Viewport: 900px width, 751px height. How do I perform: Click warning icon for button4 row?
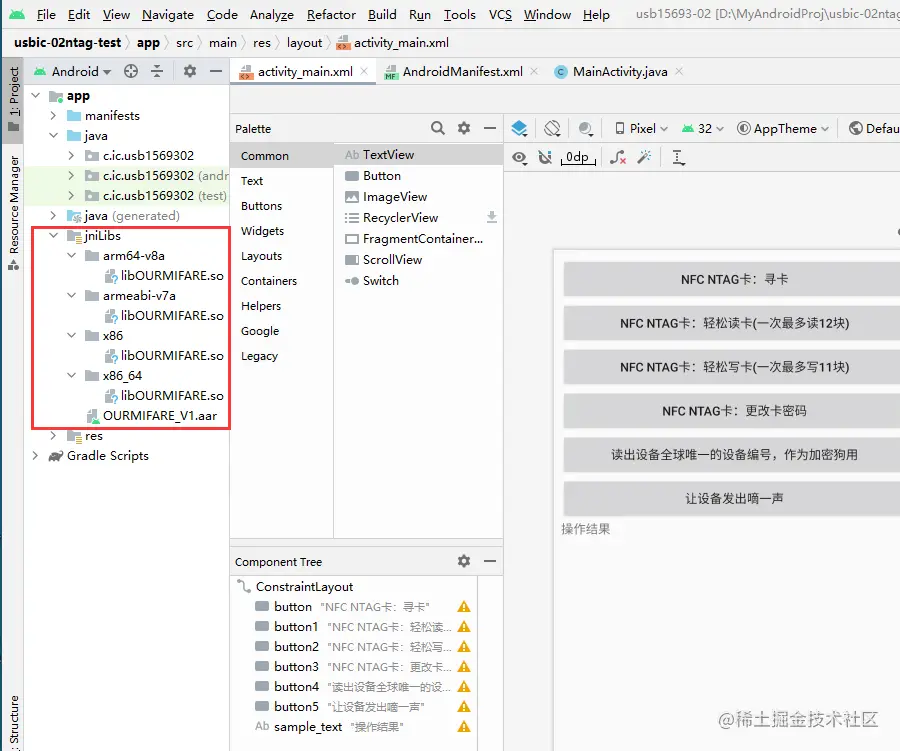(464, 687)
